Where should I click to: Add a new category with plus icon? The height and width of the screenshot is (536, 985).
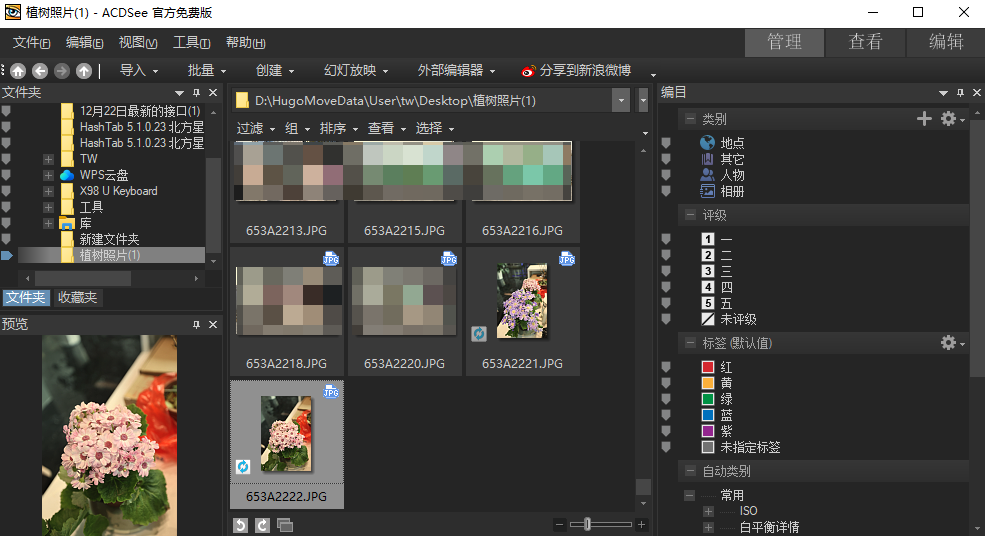[x=924, y=118]
